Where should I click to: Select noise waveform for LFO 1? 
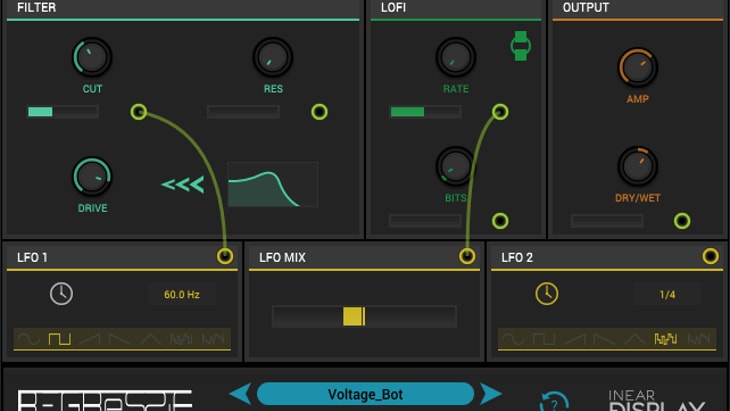pyautogui.click(x=213, y=339)
